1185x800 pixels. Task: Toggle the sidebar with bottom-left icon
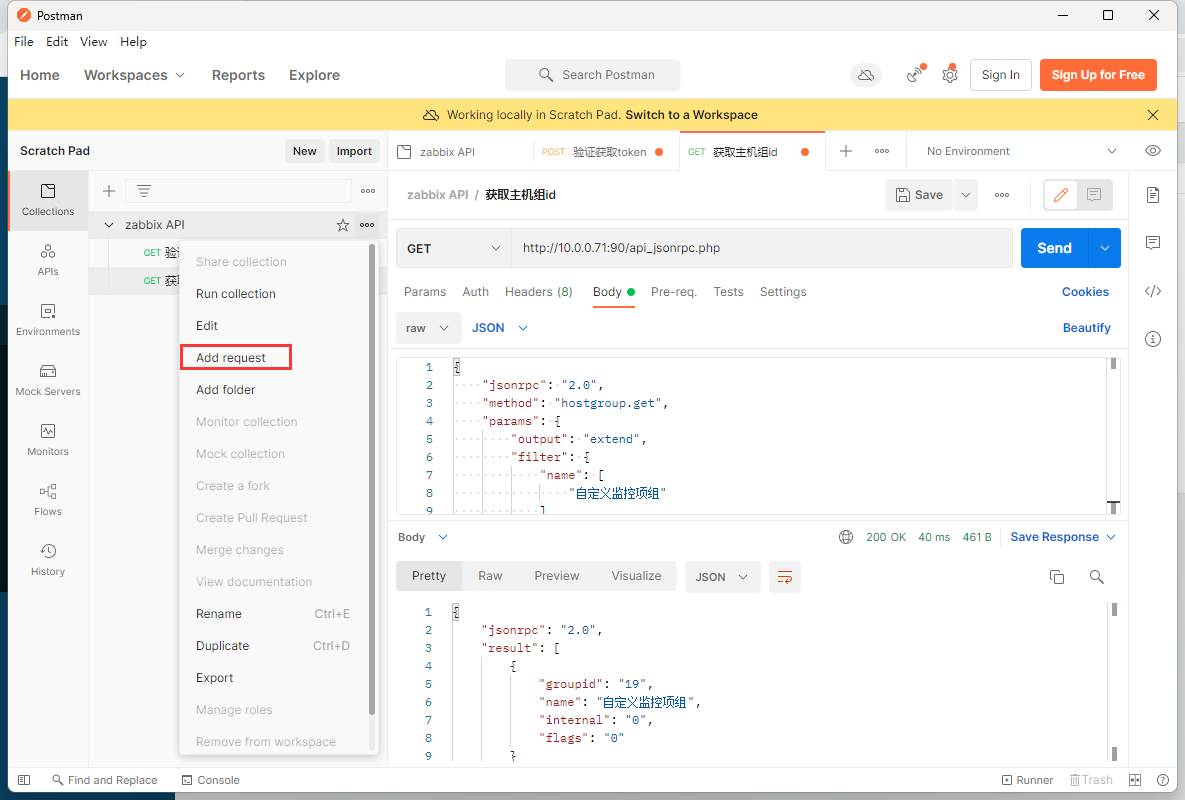[24, 780]
